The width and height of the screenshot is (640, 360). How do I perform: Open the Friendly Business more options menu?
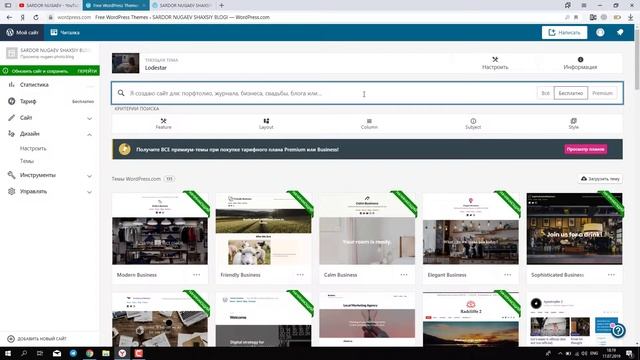pos(300,275)
